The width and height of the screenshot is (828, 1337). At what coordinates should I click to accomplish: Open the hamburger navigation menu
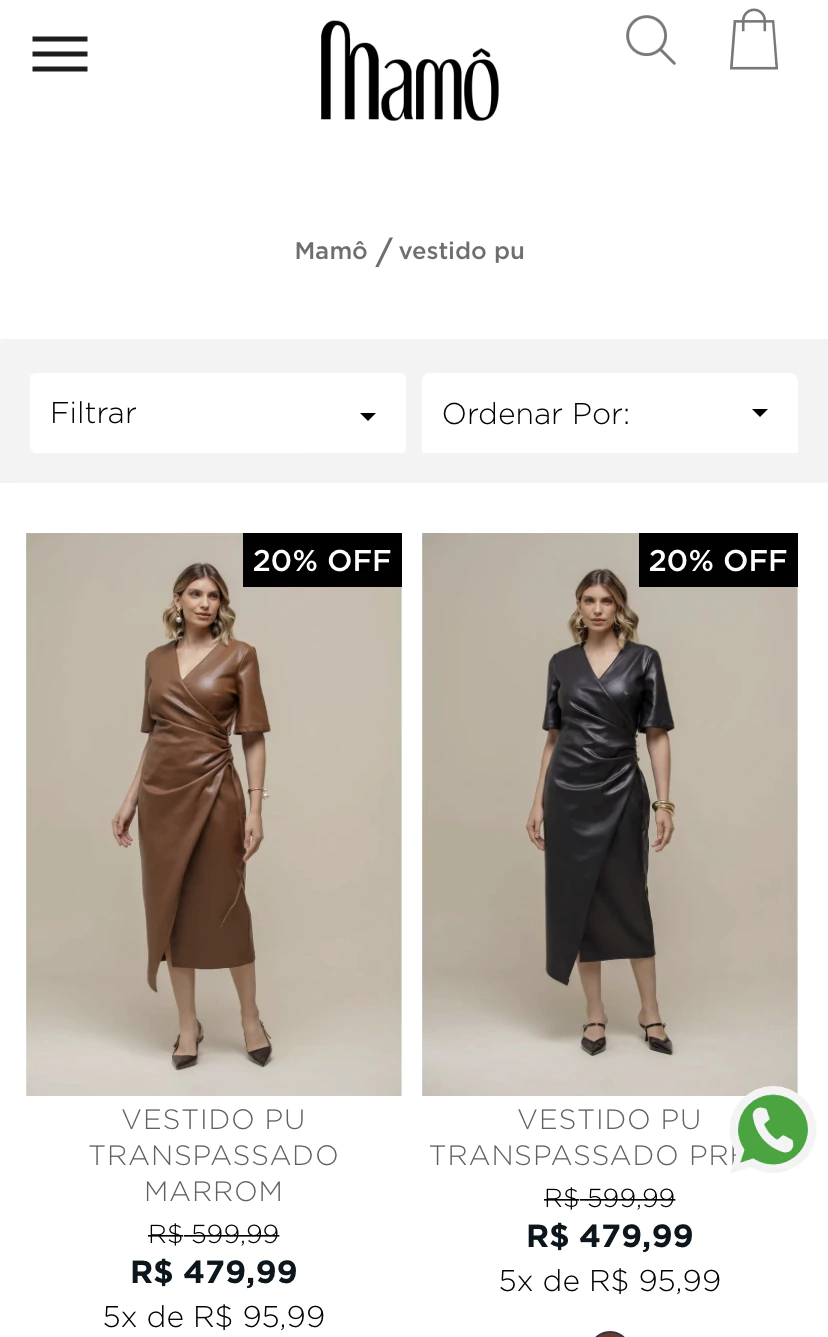[x=60, y=54]
